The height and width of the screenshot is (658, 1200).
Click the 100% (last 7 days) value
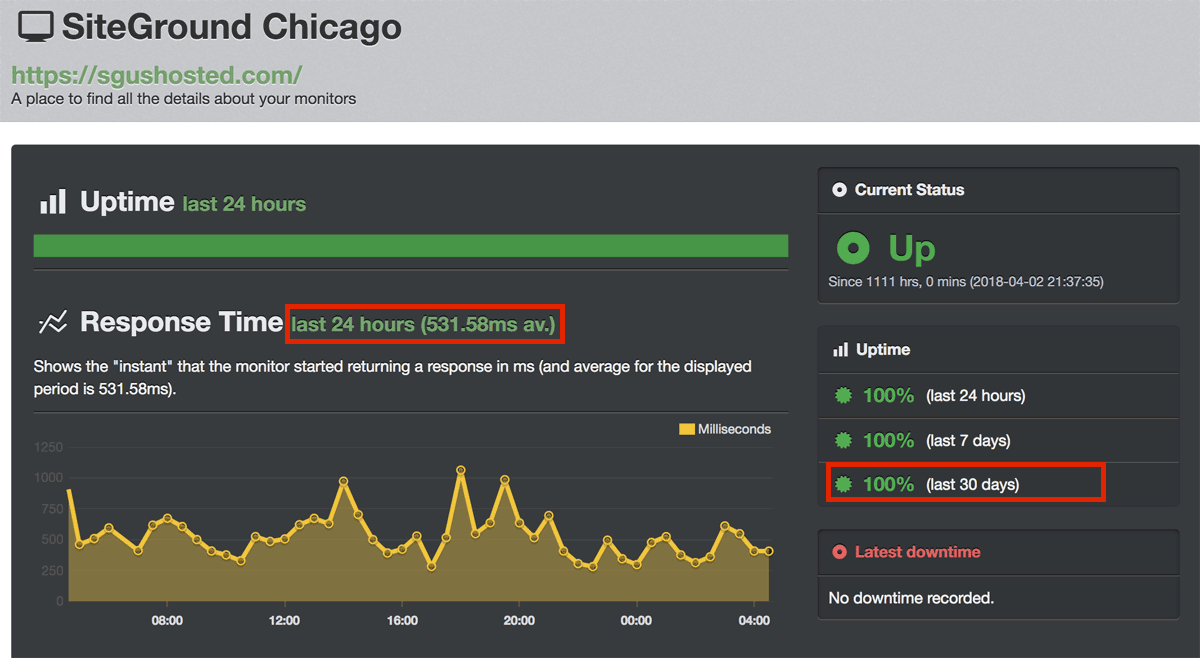[888, 440]
